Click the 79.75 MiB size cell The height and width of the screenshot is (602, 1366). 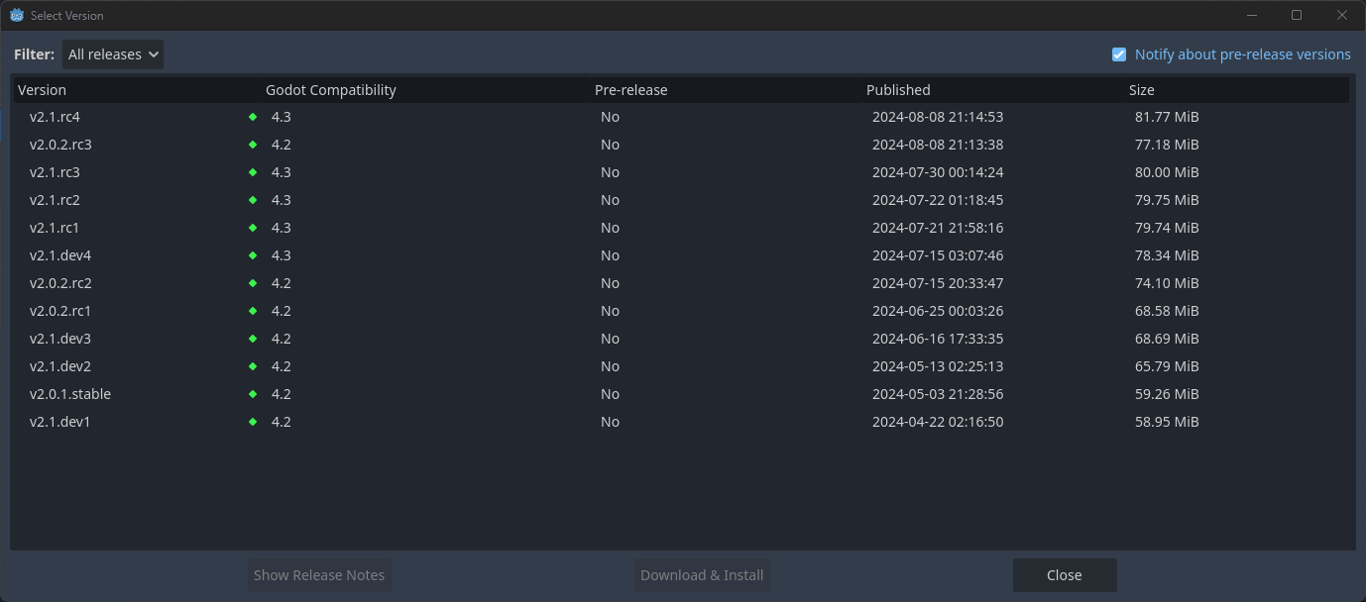pos(1167,200)
